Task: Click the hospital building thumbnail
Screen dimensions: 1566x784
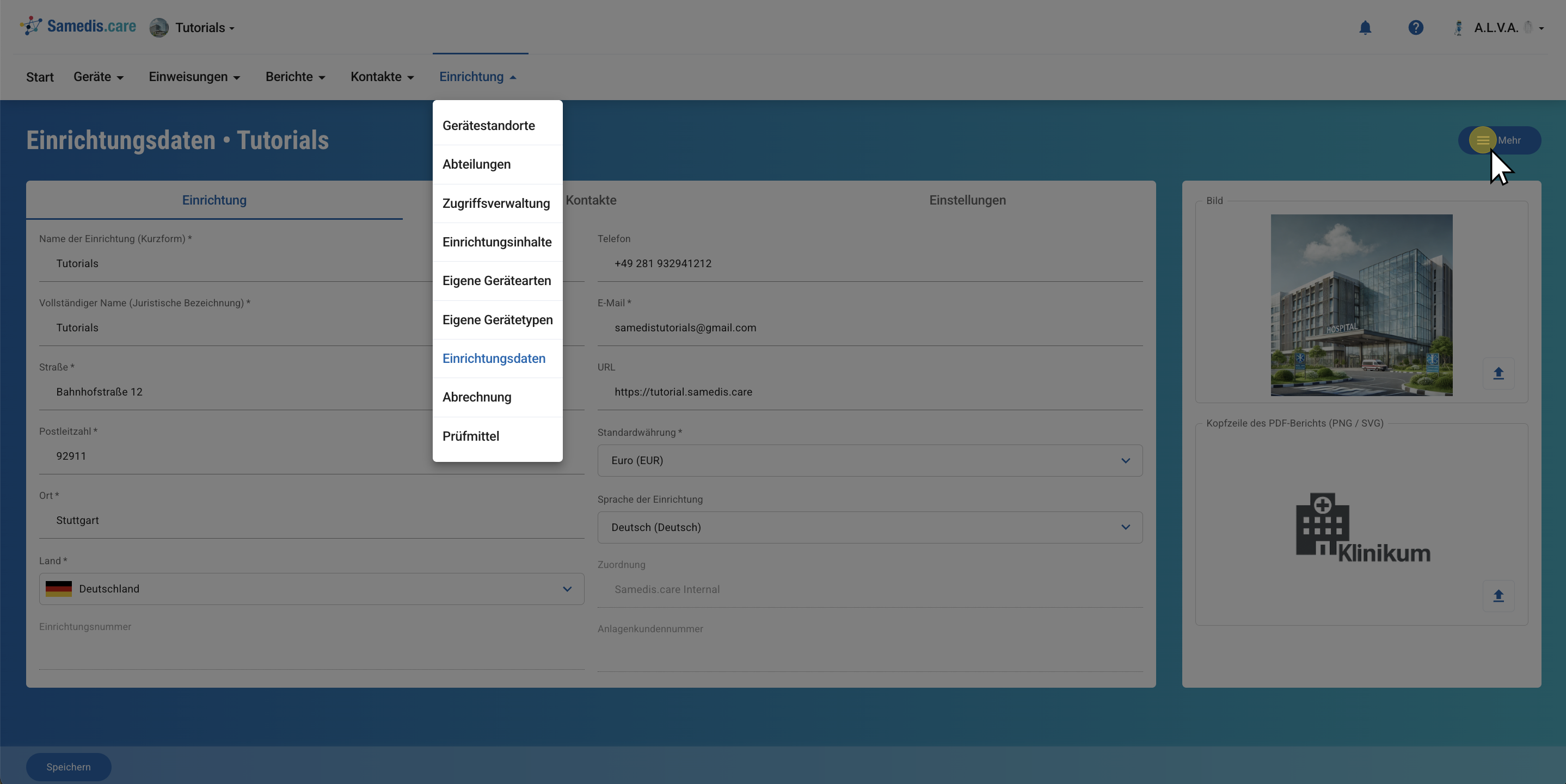Action: click(x=1361, y=305)
